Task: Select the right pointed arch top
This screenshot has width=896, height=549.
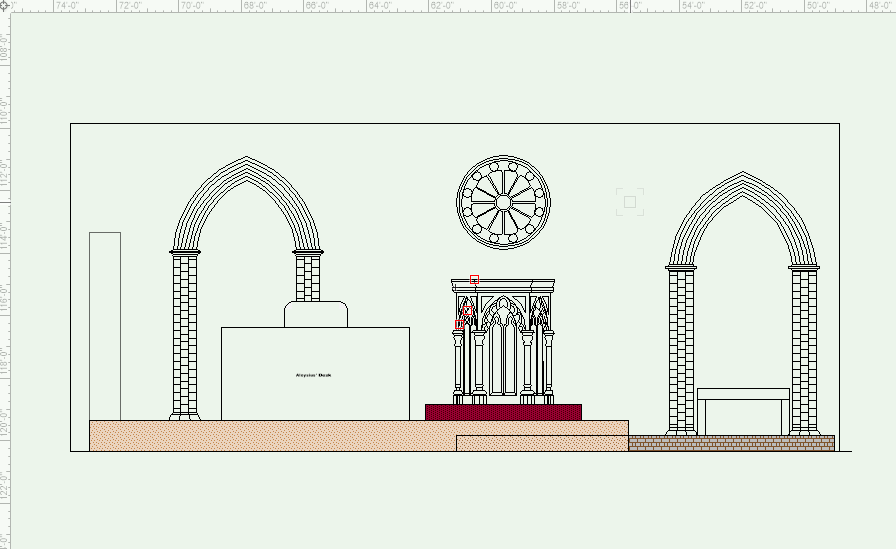Action: 743,219
